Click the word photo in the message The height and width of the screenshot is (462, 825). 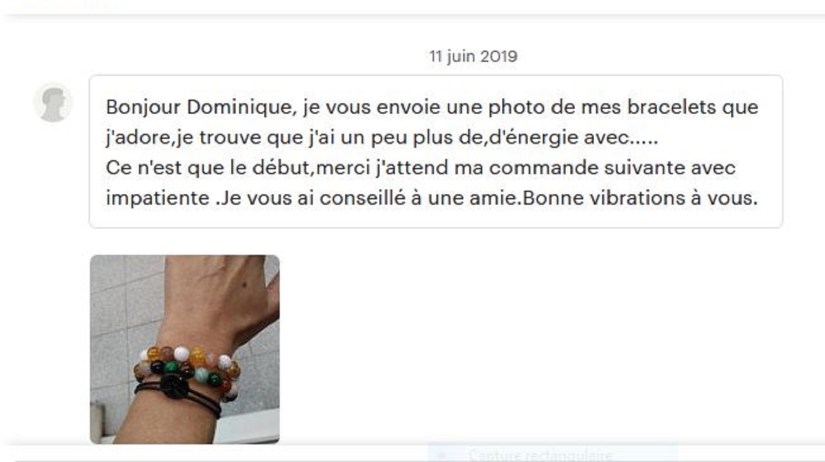click(x=516, y=107)
